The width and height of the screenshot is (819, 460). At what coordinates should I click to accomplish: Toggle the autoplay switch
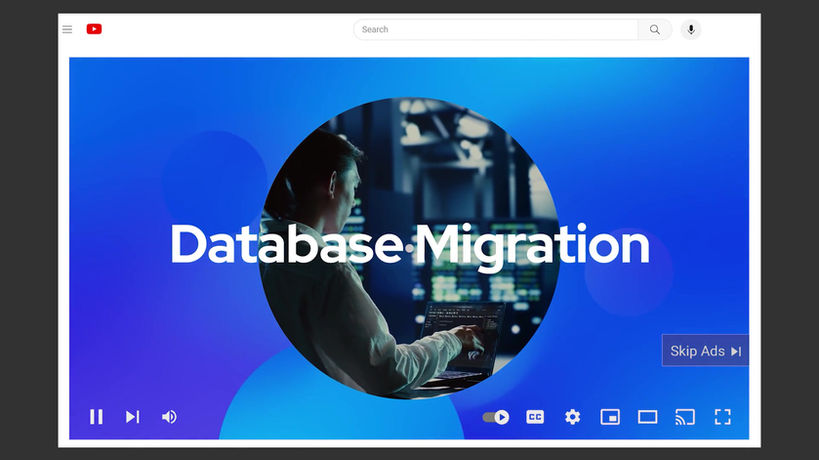tap(496, 417)
